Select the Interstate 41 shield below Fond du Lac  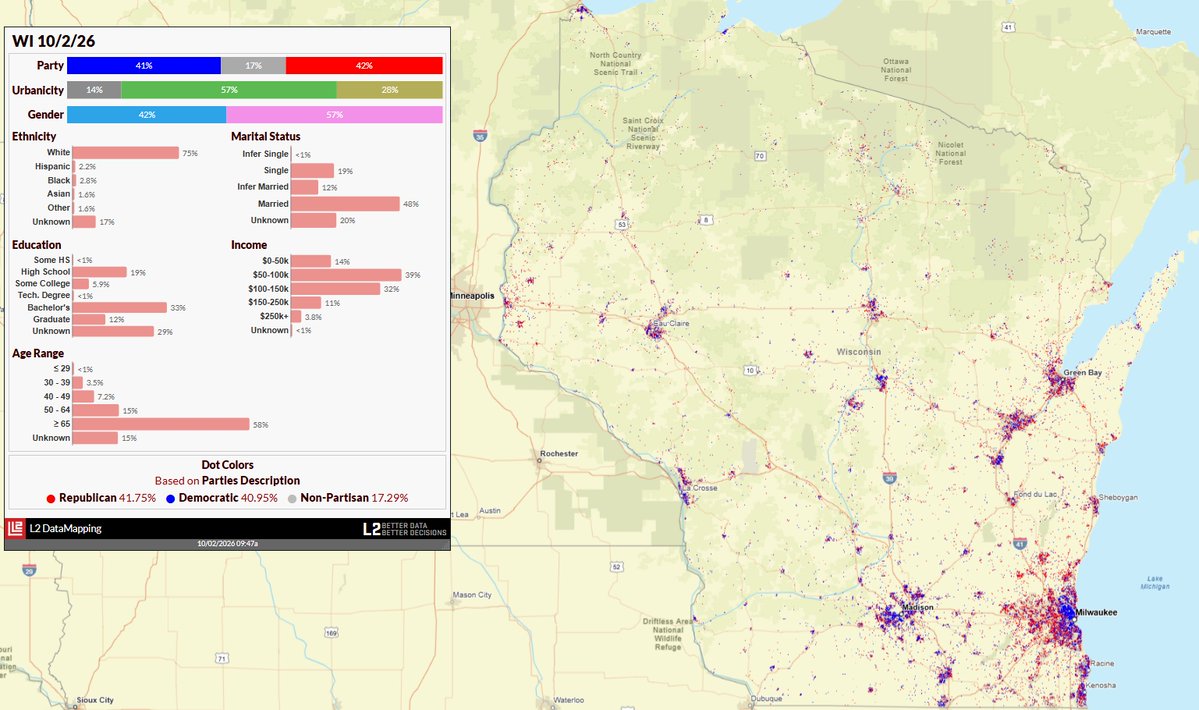point(1019,543)
